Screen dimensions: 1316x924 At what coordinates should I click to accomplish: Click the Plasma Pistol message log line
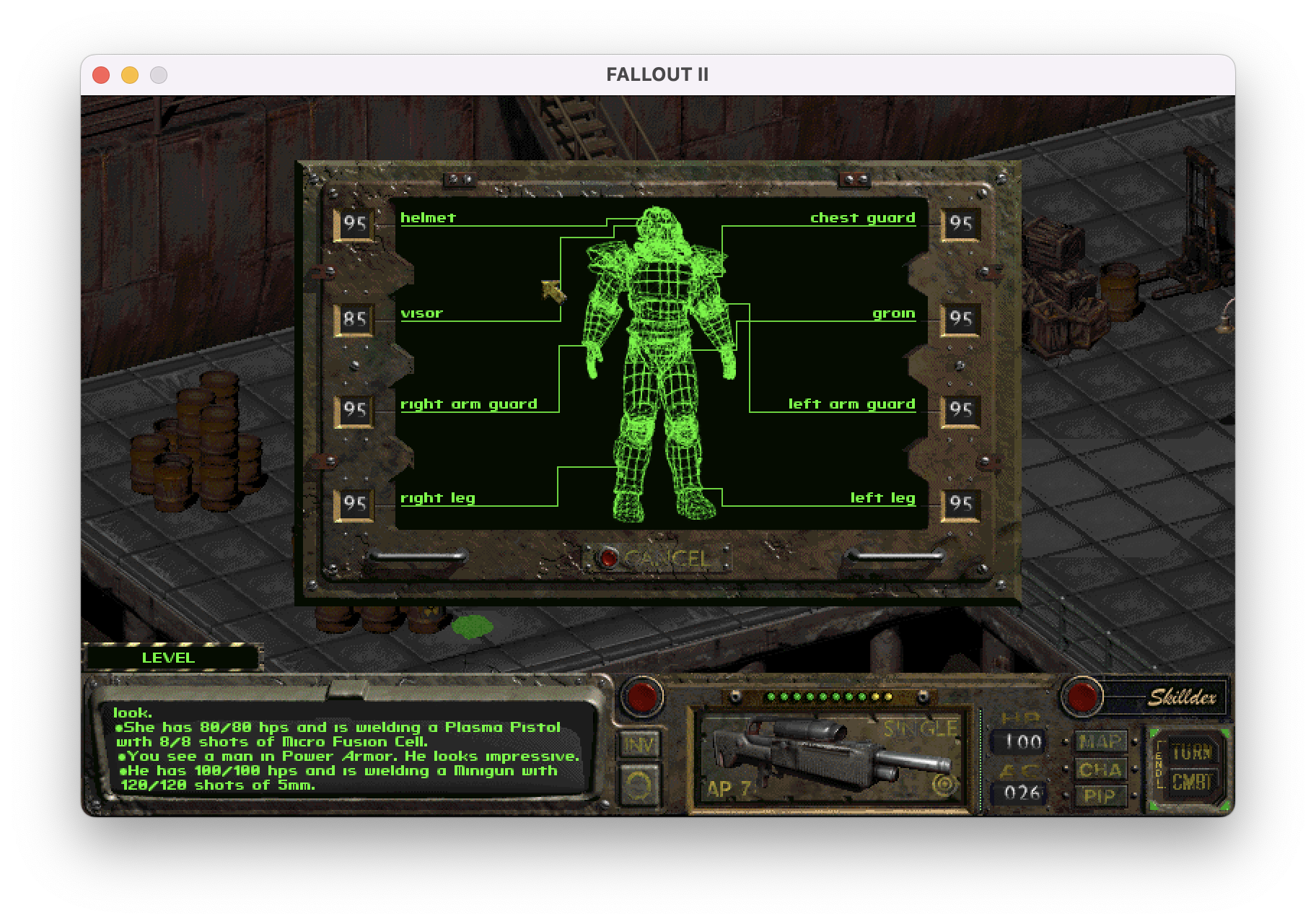338,734
